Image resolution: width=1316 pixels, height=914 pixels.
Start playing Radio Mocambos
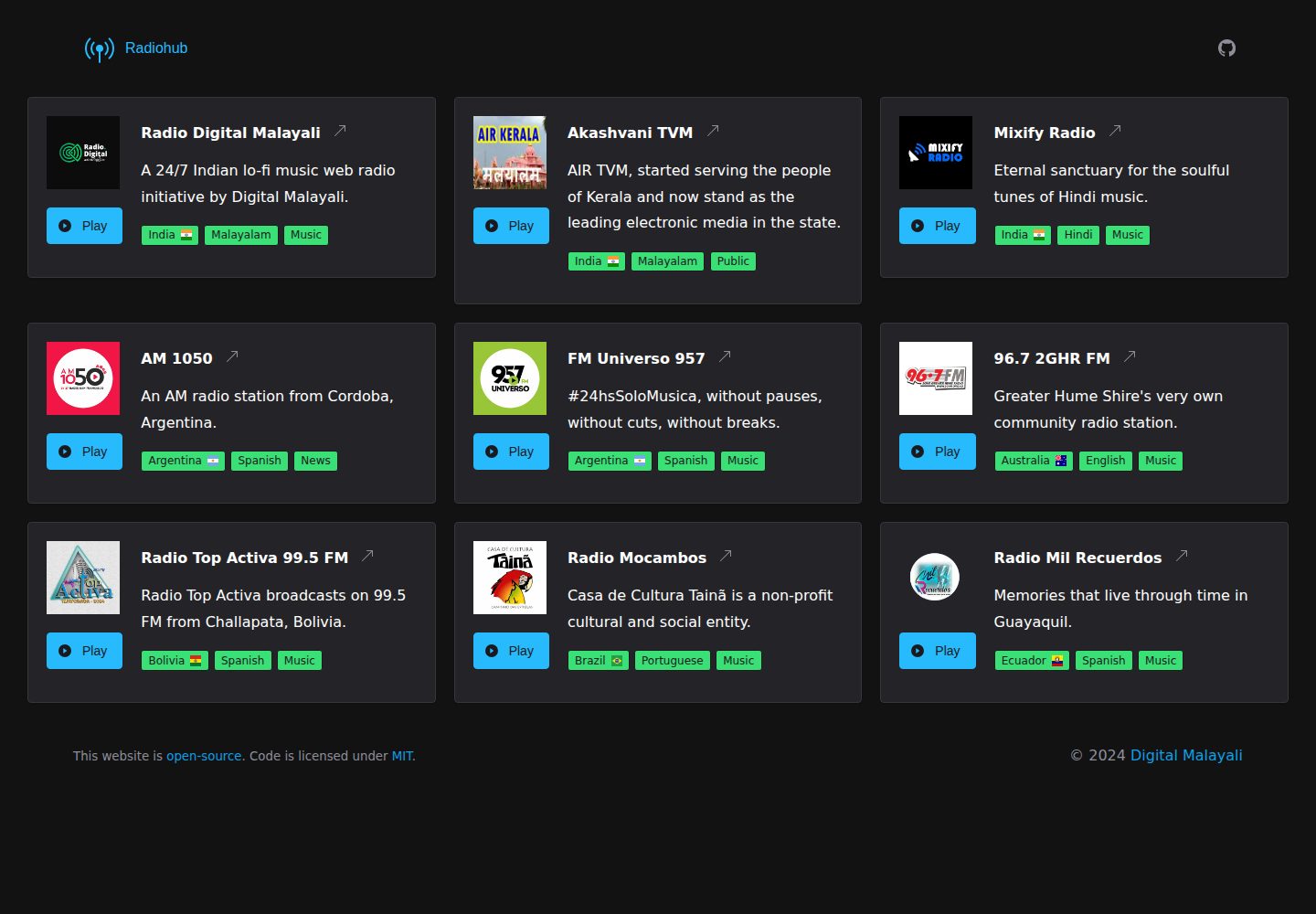511,651
